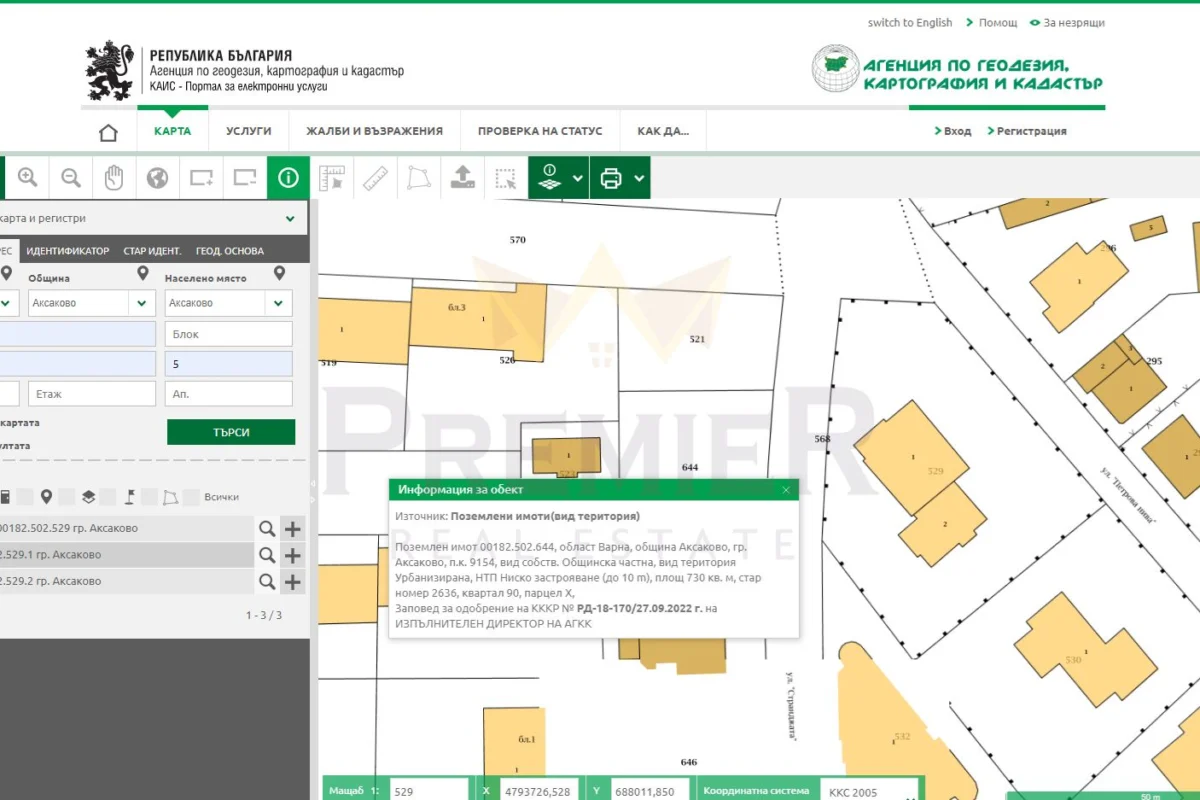Click the globe full extent icon
Viewport: 1200px width, 800px height.
tap(157, 178)
